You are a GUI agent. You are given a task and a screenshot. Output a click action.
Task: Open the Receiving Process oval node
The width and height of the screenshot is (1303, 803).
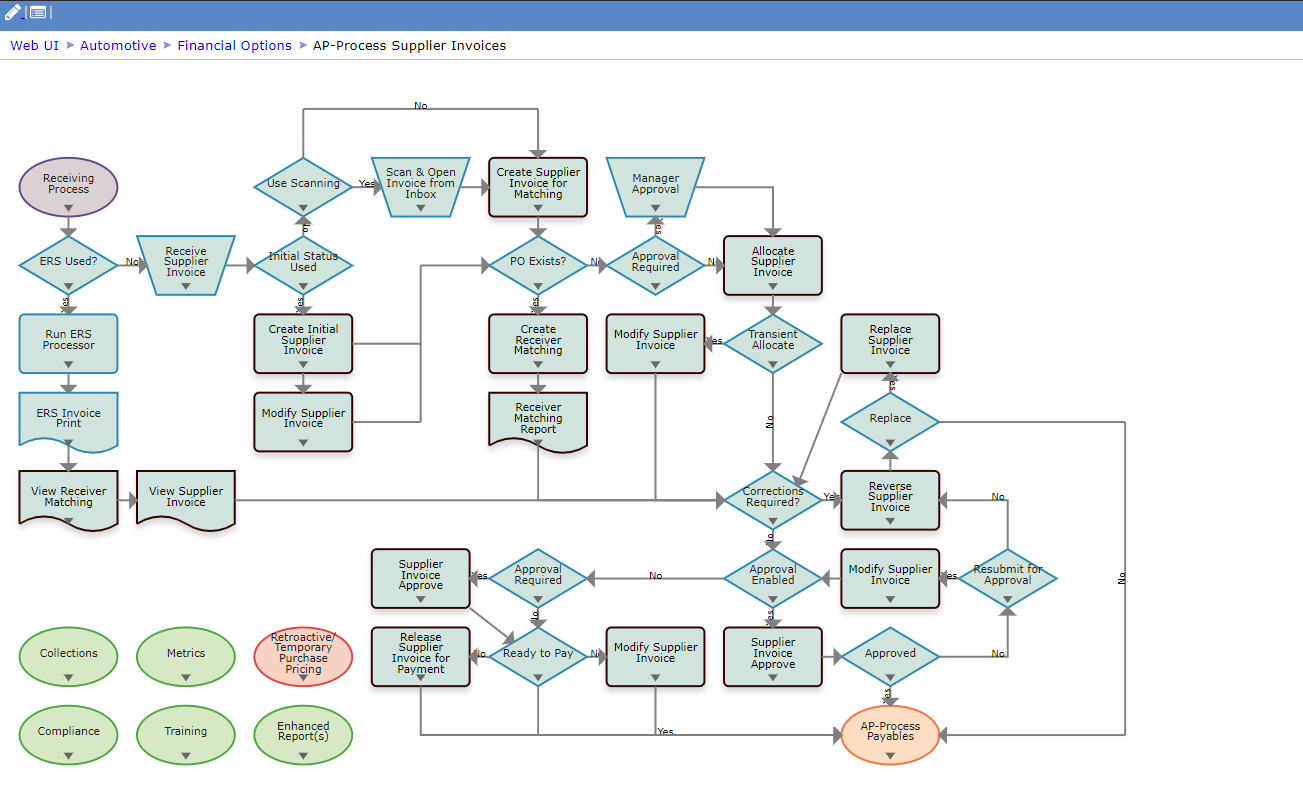point(68,184)
